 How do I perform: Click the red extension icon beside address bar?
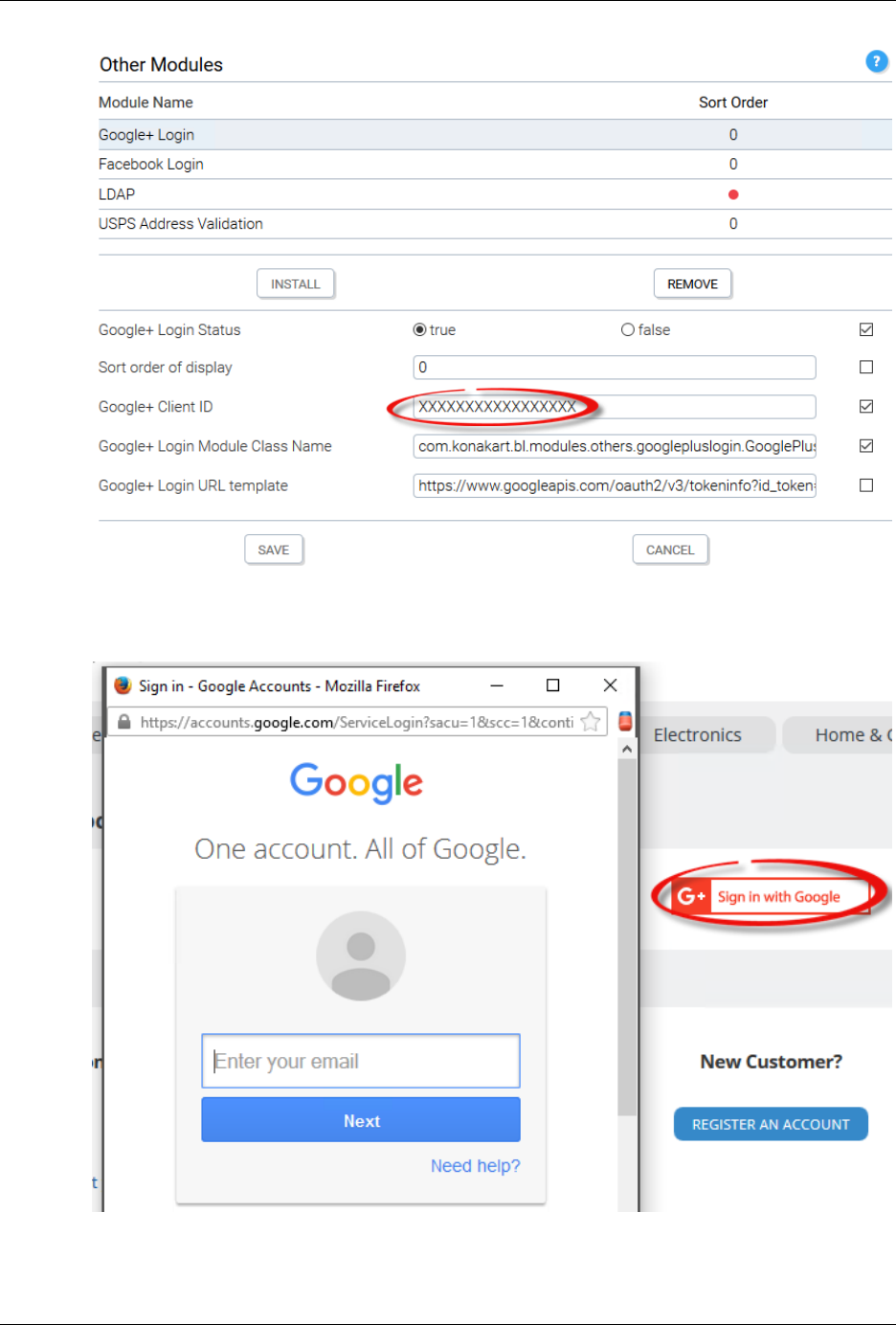[x=625, y=721]
